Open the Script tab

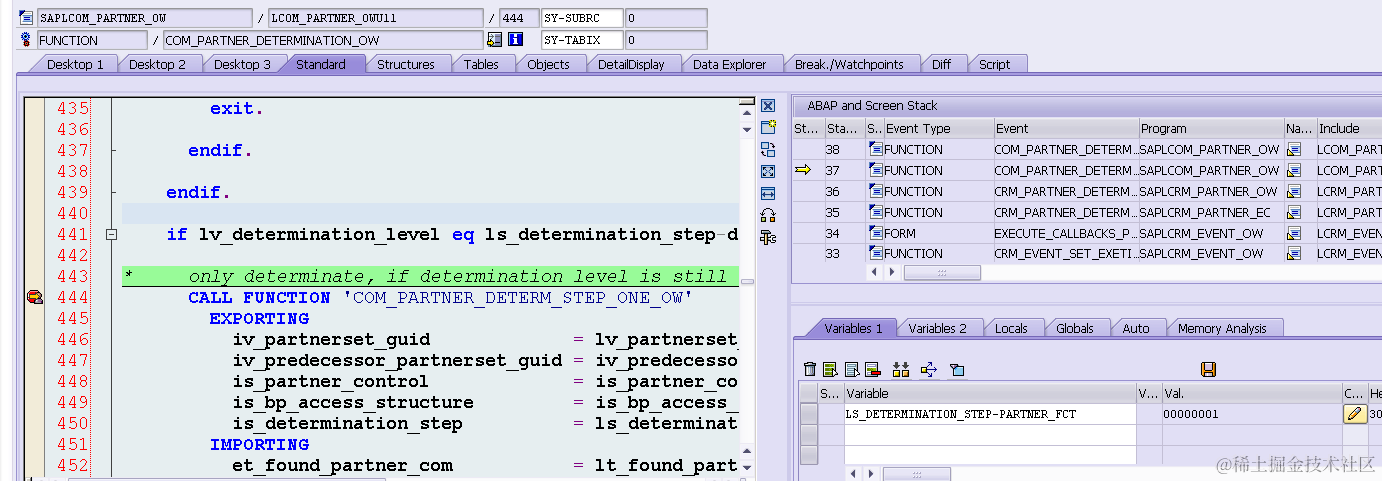click(994, 64)
